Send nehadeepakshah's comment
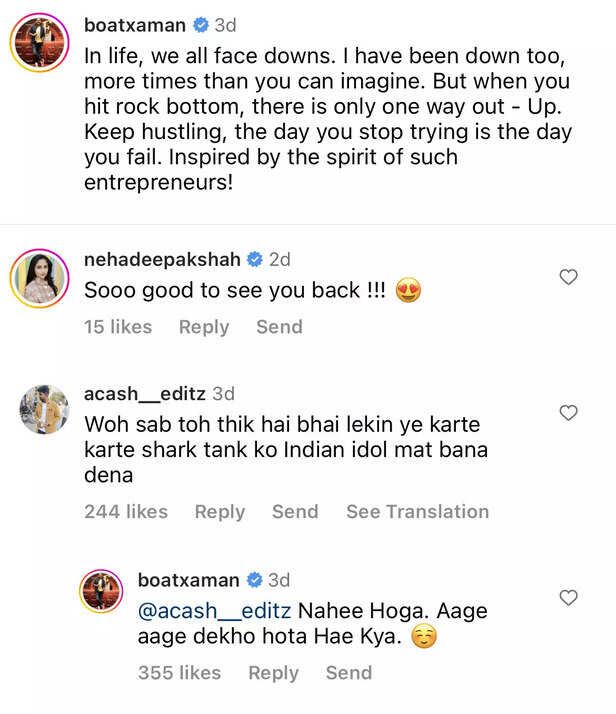This screenshot has height=714, width=616. (279, 327)
